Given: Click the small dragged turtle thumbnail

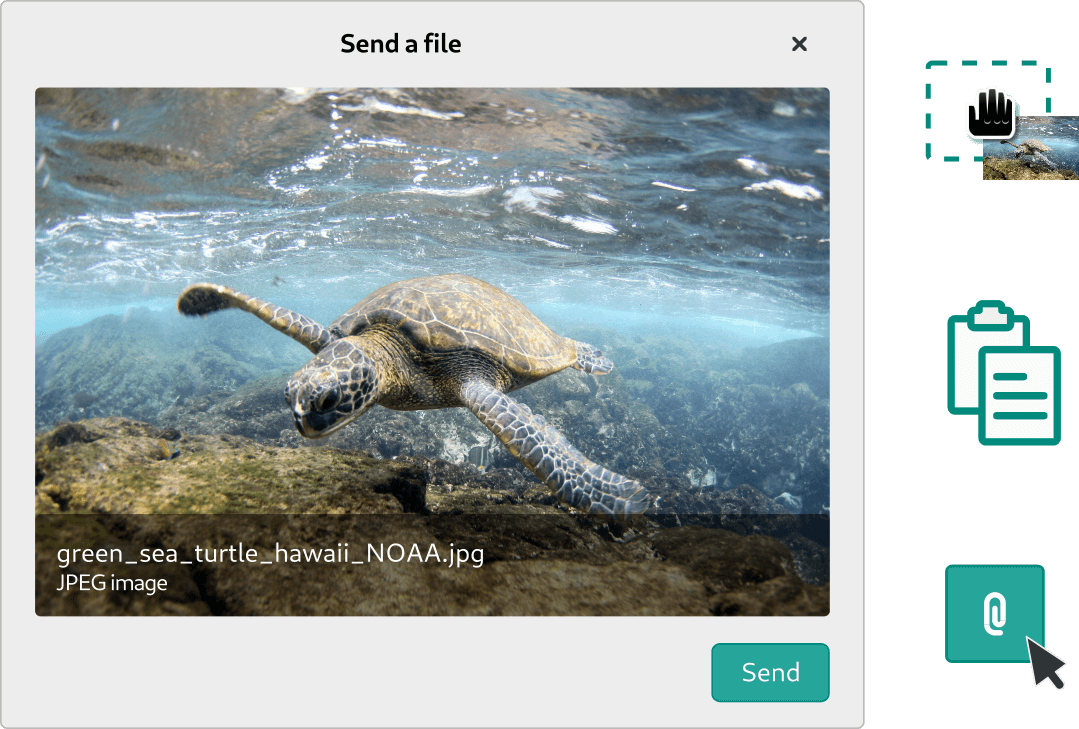Looking at the screenshot, I should coord(1031,148).
